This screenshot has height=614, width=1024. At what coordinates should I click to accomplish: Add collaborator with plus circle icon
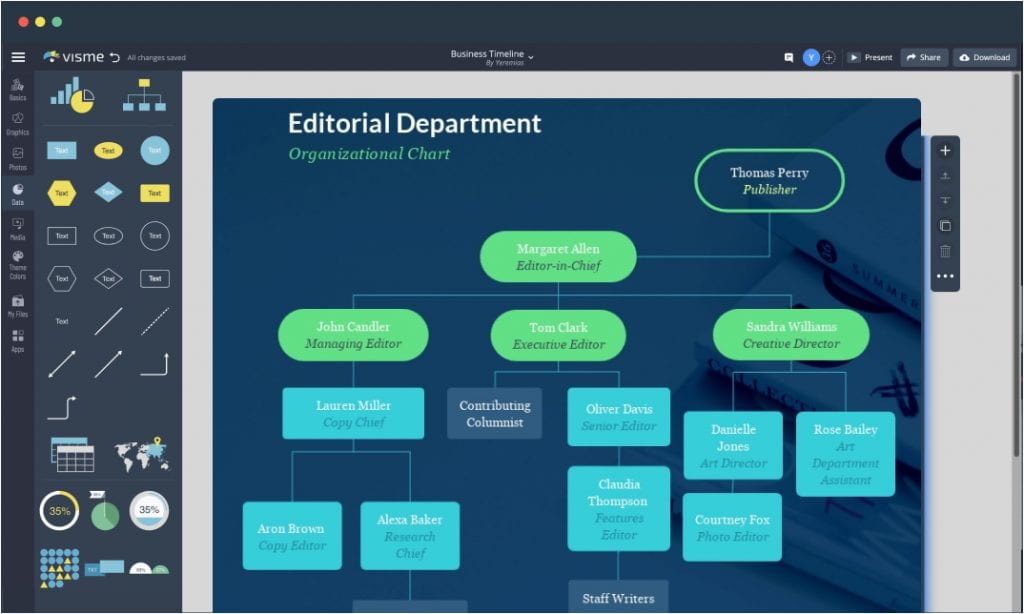tap(829, 57)
